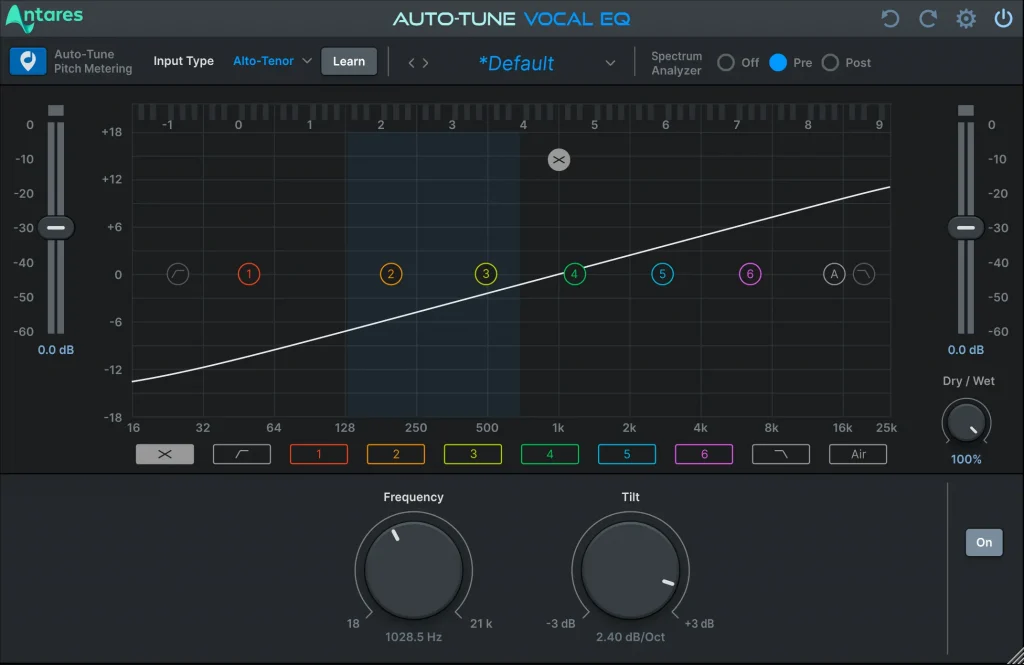
Task: Click the Air band selector
Action: click(x=857, y=454)
